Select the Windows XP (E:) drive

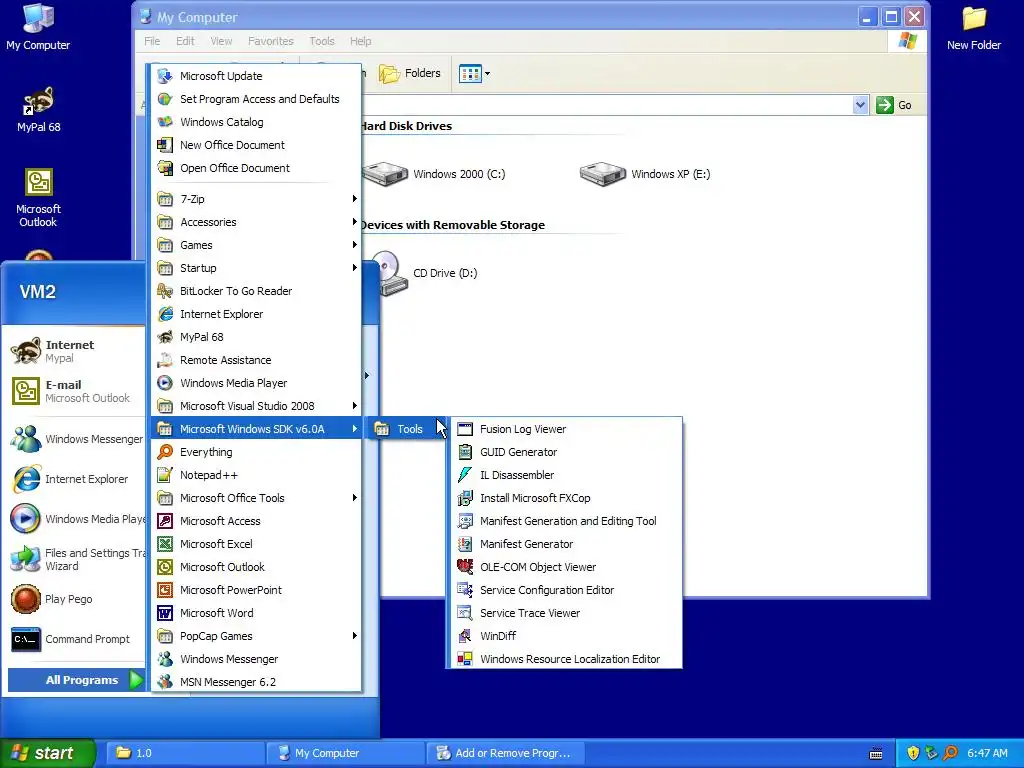645,174
